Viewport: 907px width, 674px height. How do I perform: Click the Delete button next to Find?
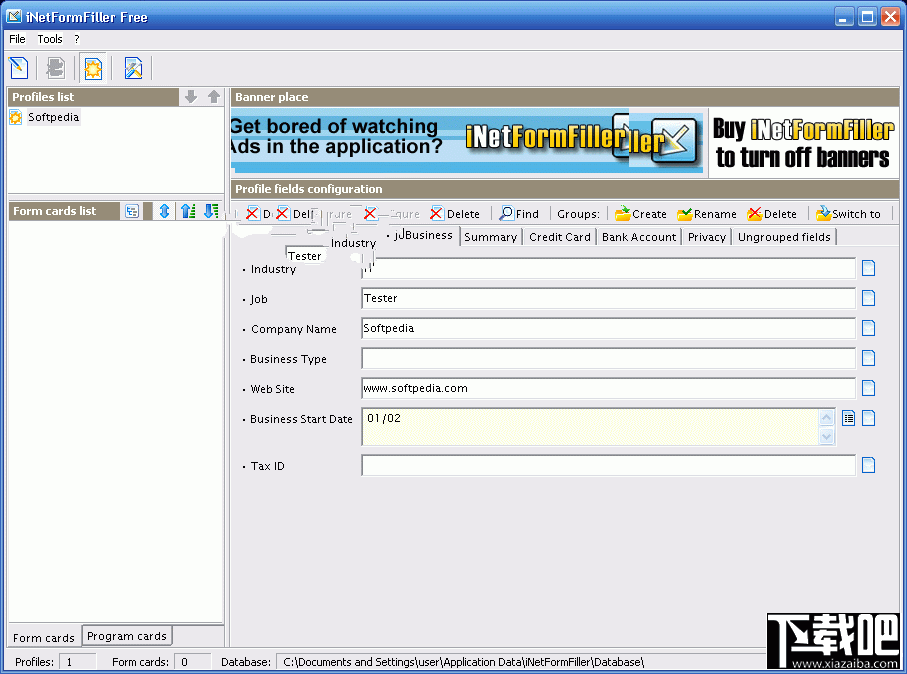point(456,213)
